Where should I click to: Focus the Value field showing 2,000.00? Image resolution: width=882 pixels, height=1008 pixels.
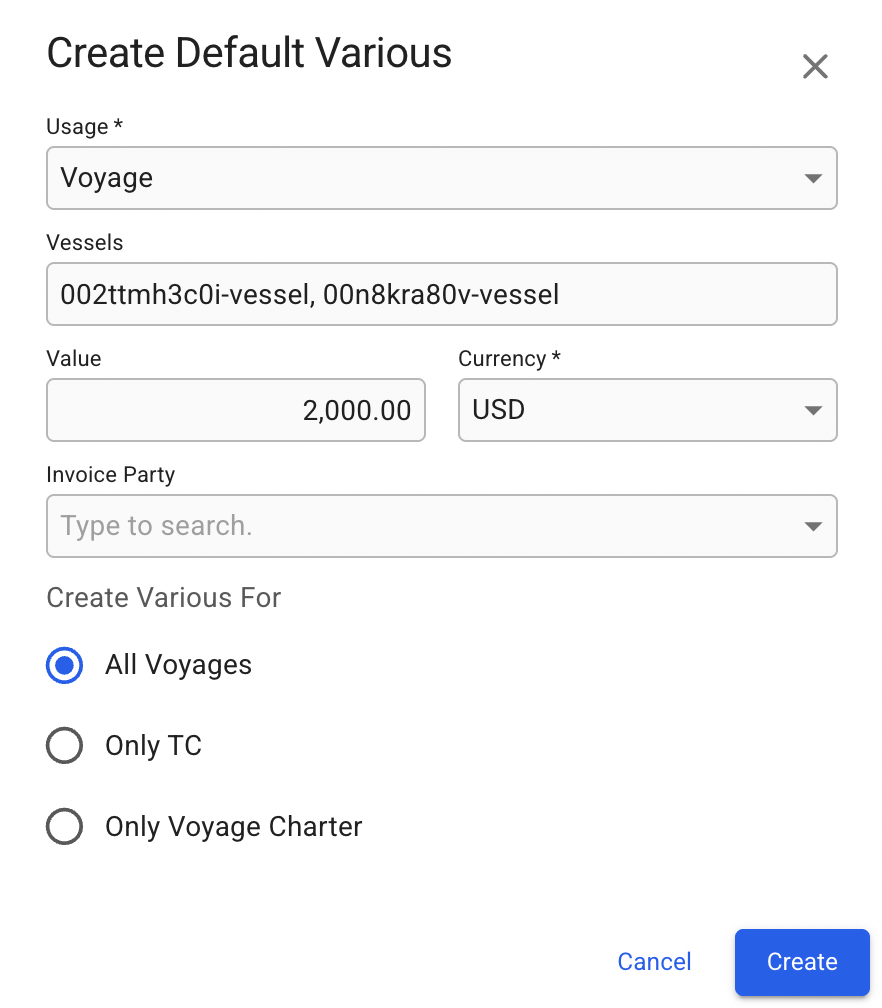[x=236, y=410]
